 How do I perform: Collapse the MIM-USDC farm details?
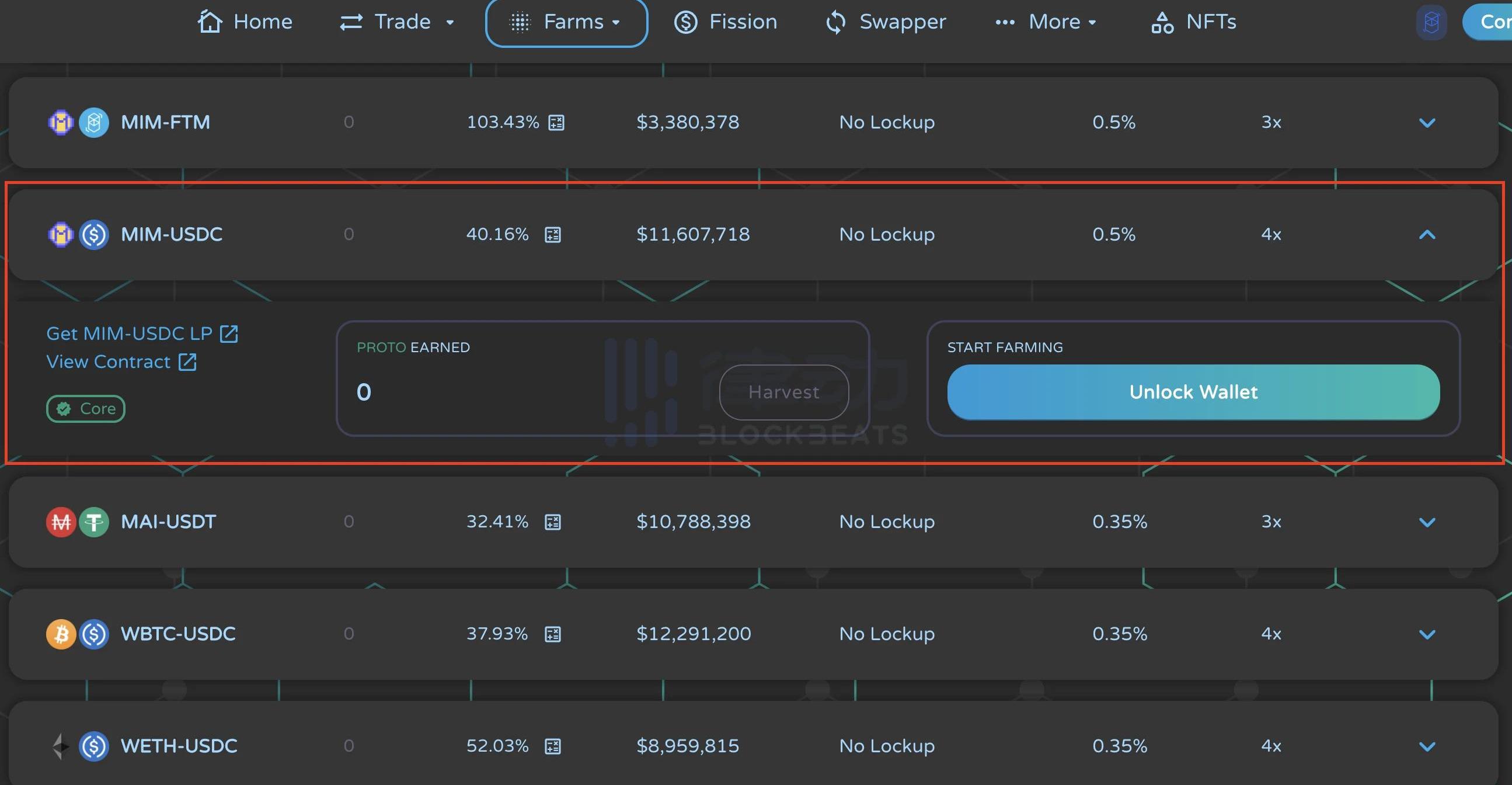1427,235
